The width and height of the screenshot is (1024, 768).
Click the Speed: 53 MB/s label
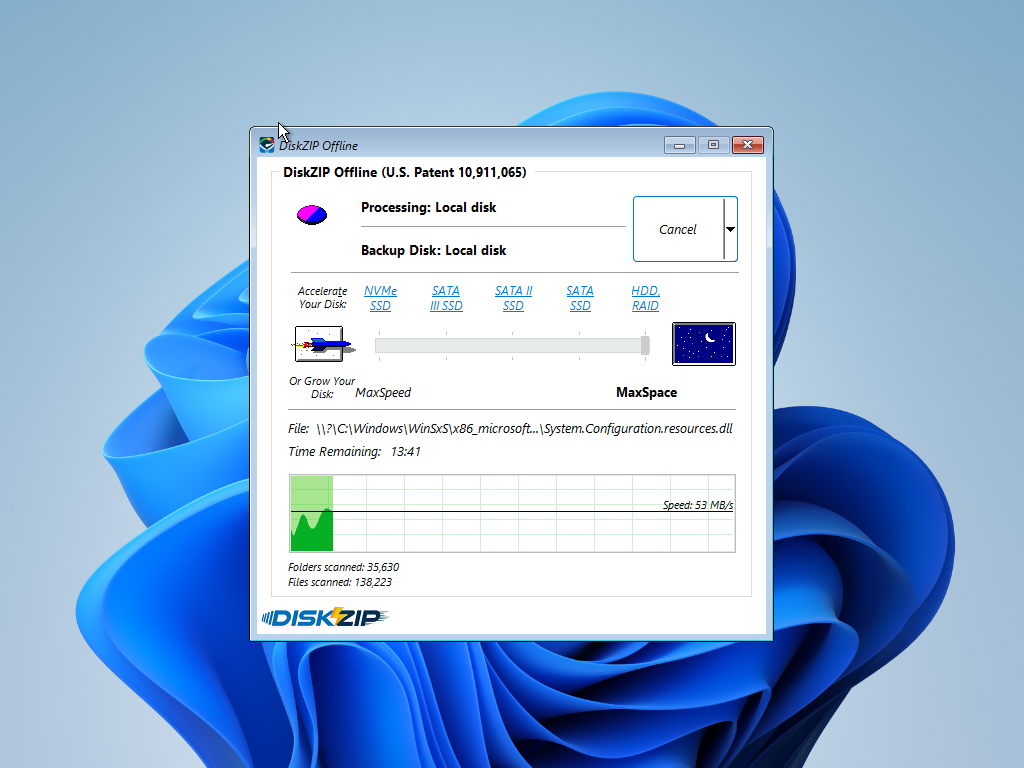697,505
